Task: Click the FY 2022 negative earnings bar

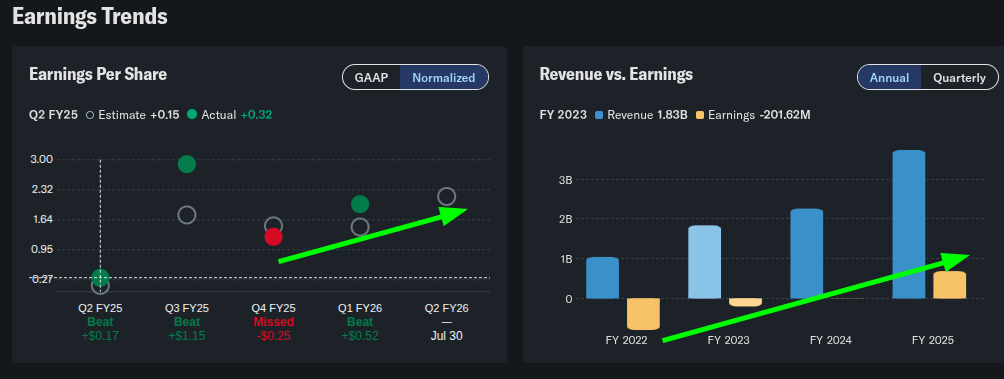Action: coord(643,314)
